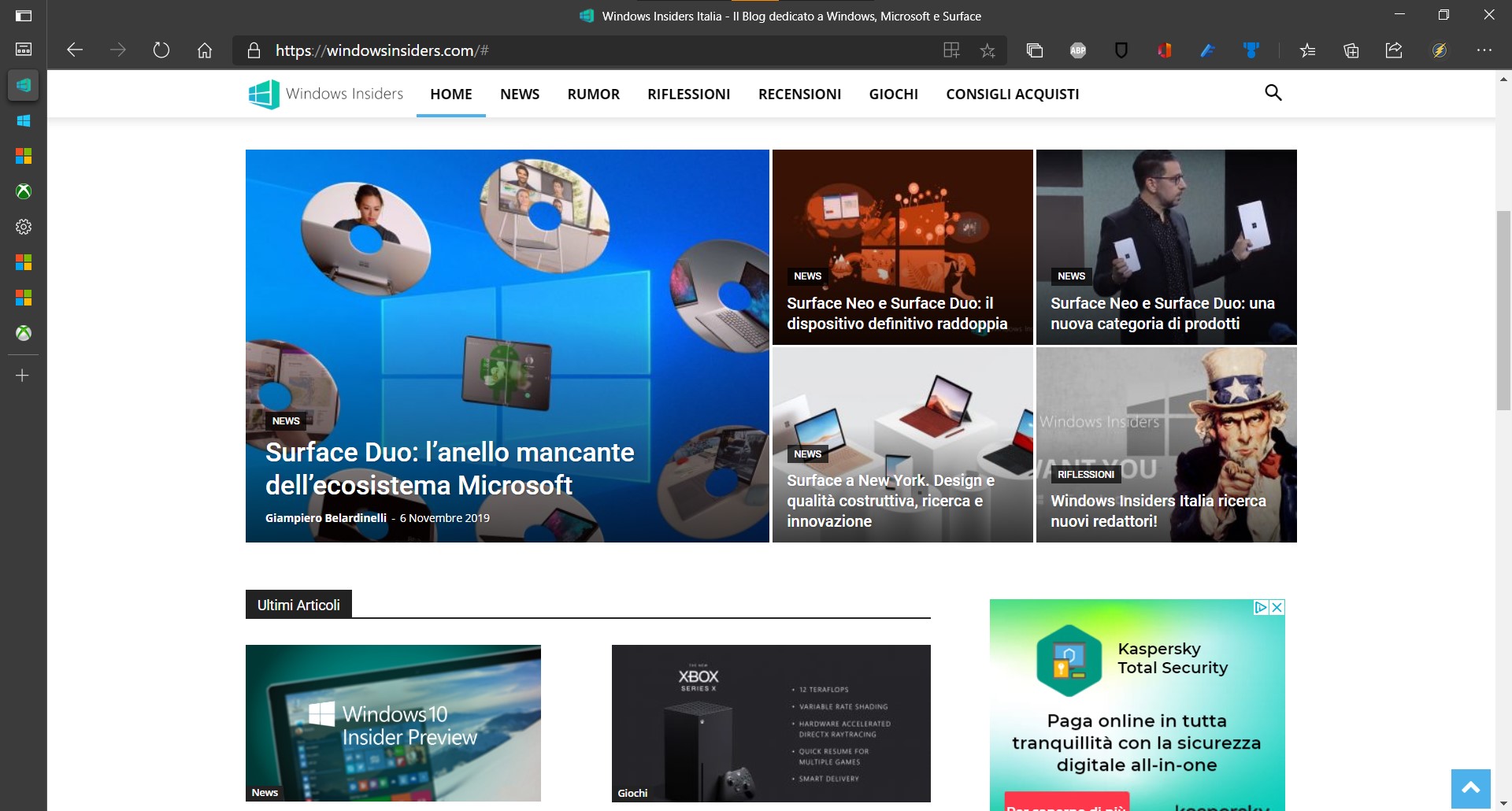The height and width of the screenshot is (811, 1512).
Task: Open the blue pen extension icon
Action: coord(1208,50)
